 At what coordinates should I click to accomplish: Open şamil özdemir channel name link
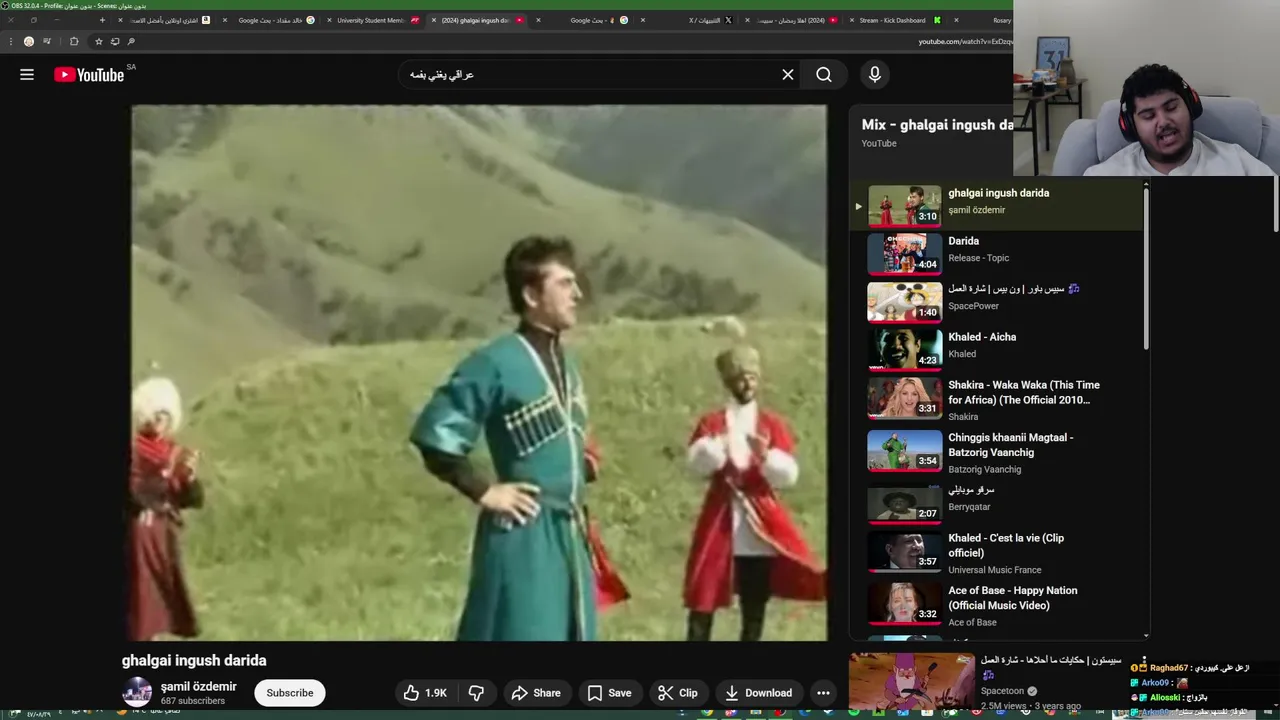point(199,686)
